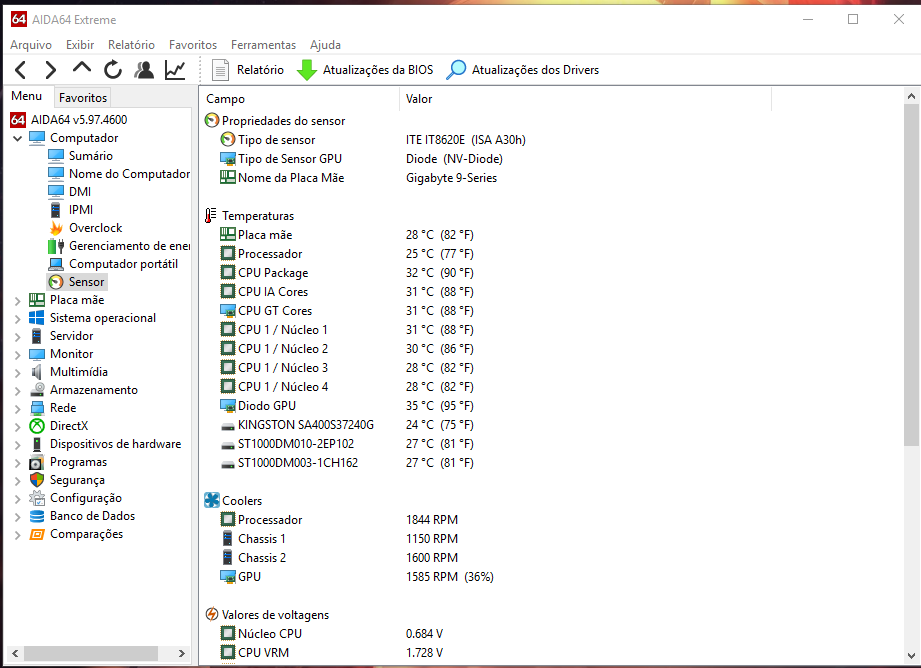This screenshot has height=668, width=921.
Task: Open the Relatório menu
Action: (132, 45)
